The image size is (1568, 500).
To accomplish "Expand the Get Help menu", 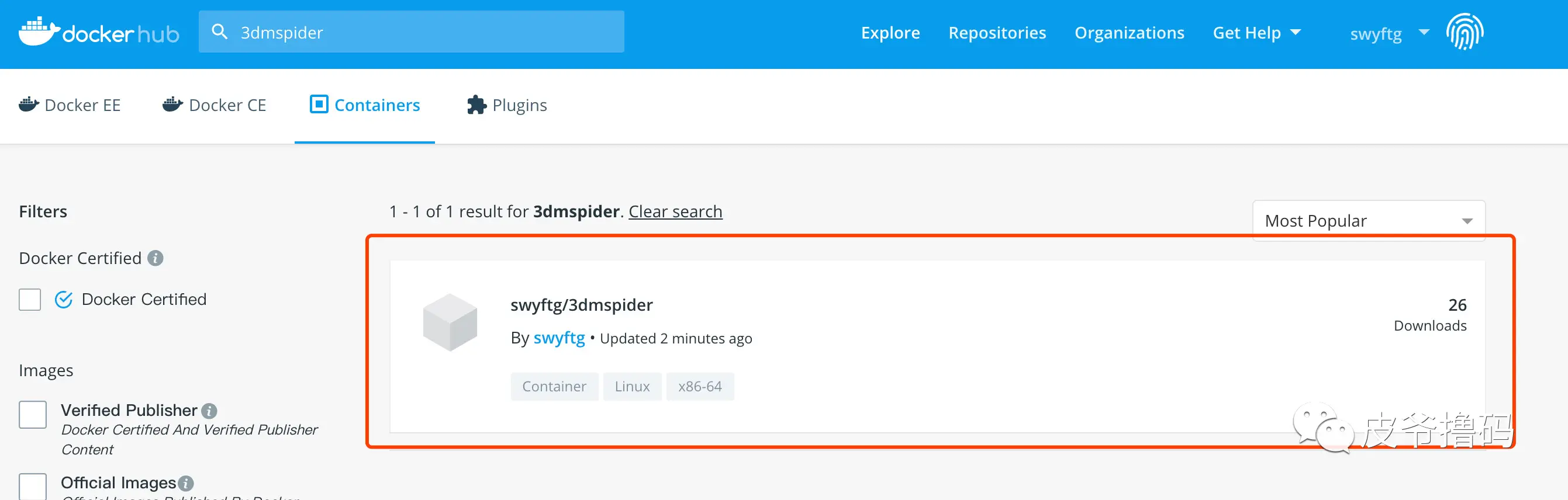I will point(1256,33).
